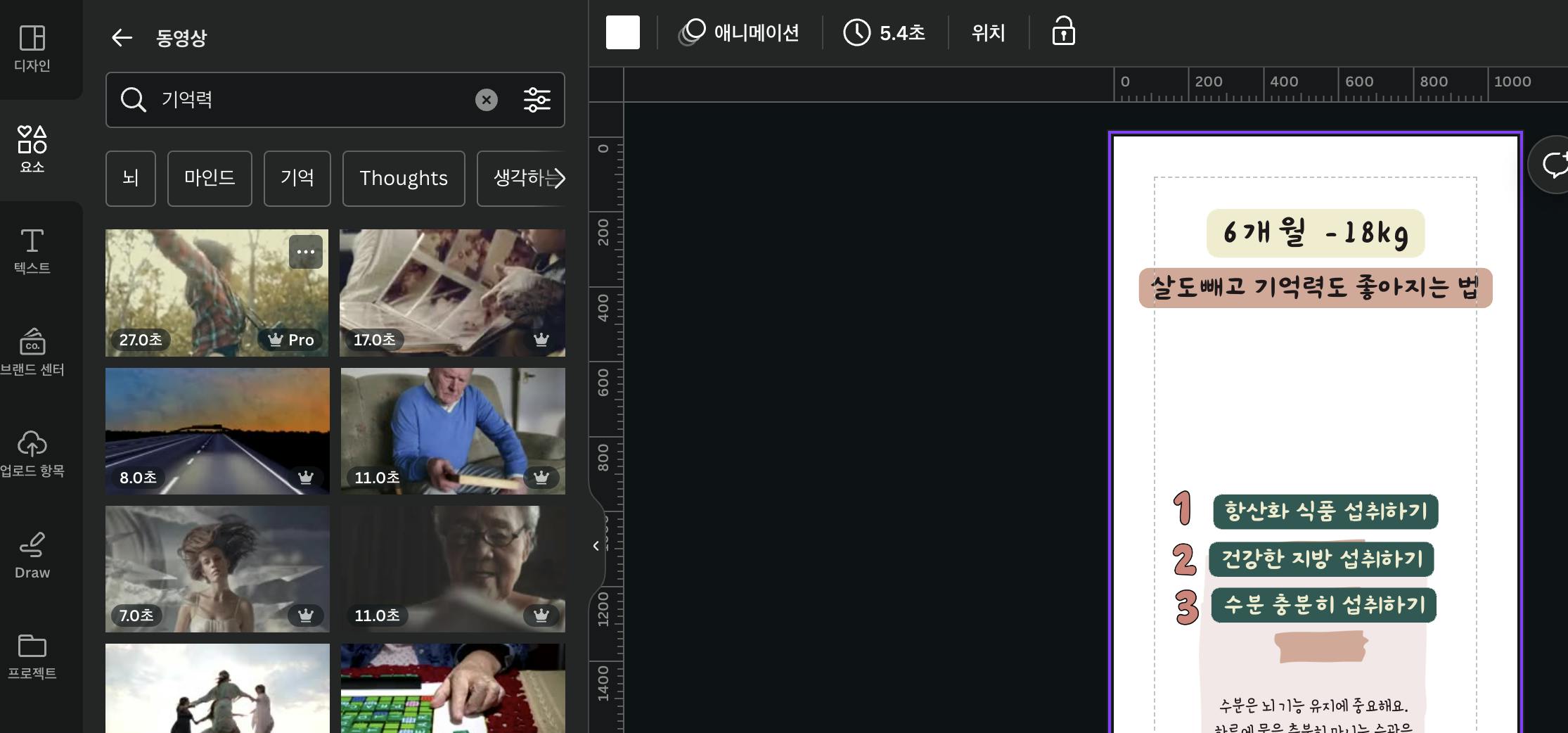
Task: Edit the 5.4초 page duration
Action: pos(885,32)
